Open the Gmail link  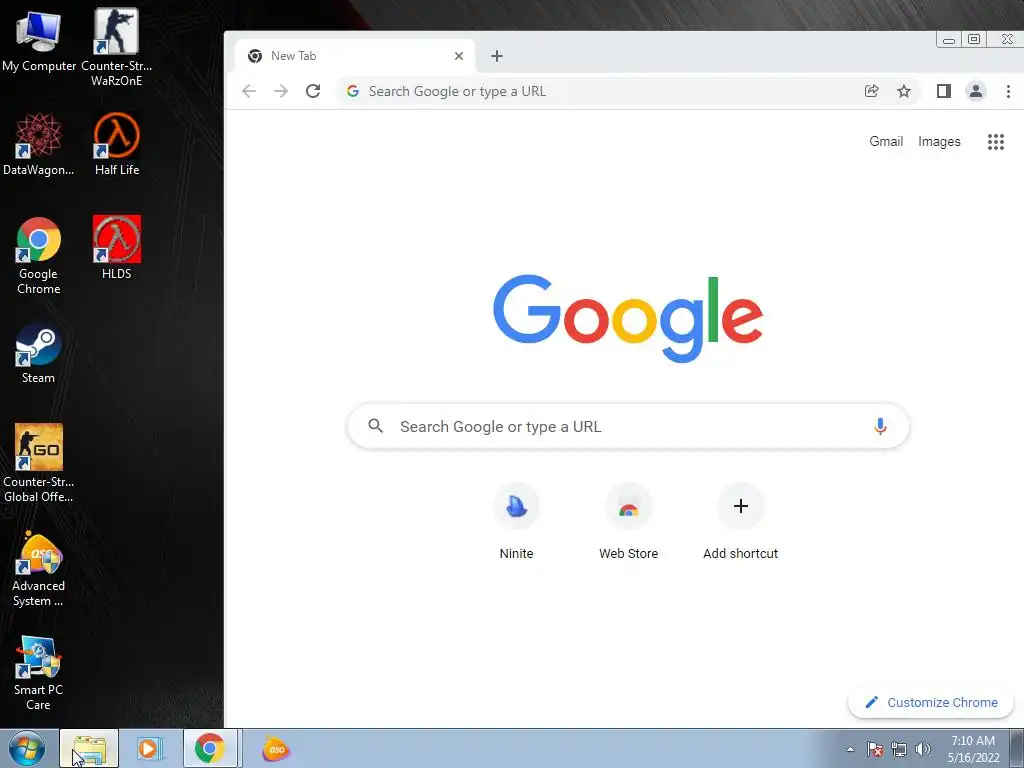[x=886, y=141]
